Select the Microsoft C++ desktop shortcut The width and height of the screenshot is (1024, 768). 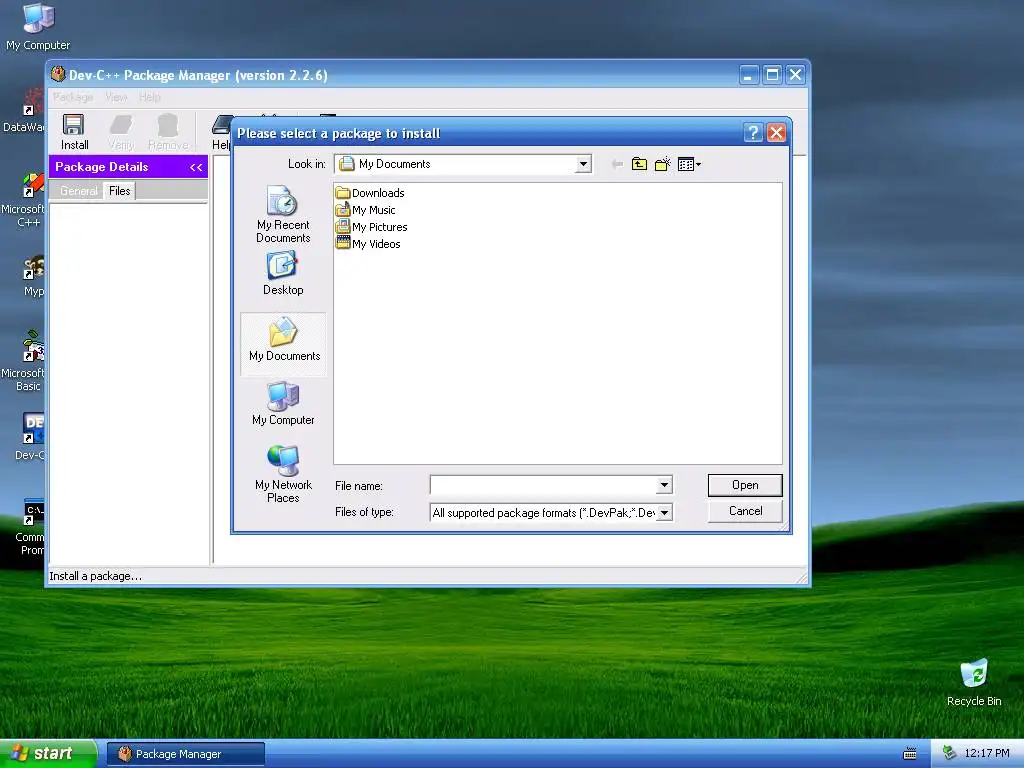click(x=24, y=200)
